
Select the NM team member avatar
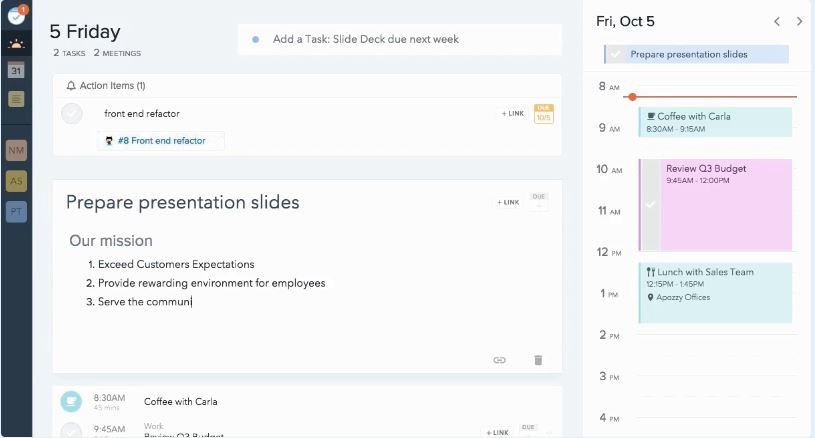click(16, 150)
